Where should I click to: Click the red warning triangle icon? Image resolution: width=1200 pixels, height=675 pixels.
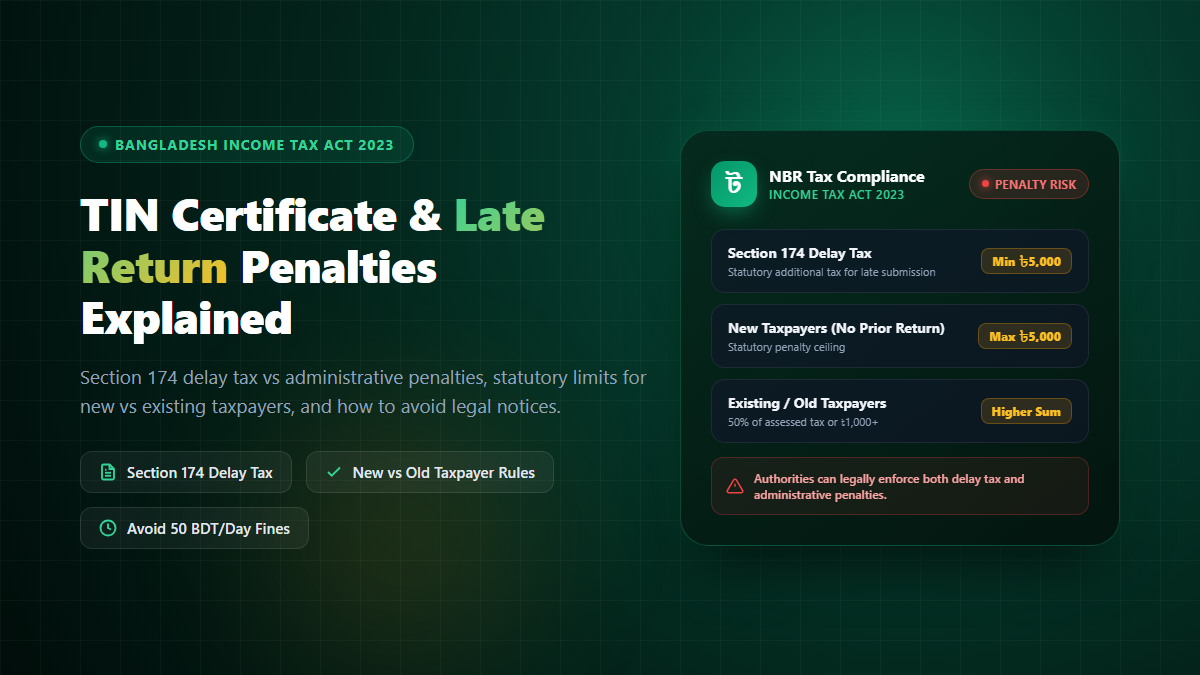click(x=735, y=486)
